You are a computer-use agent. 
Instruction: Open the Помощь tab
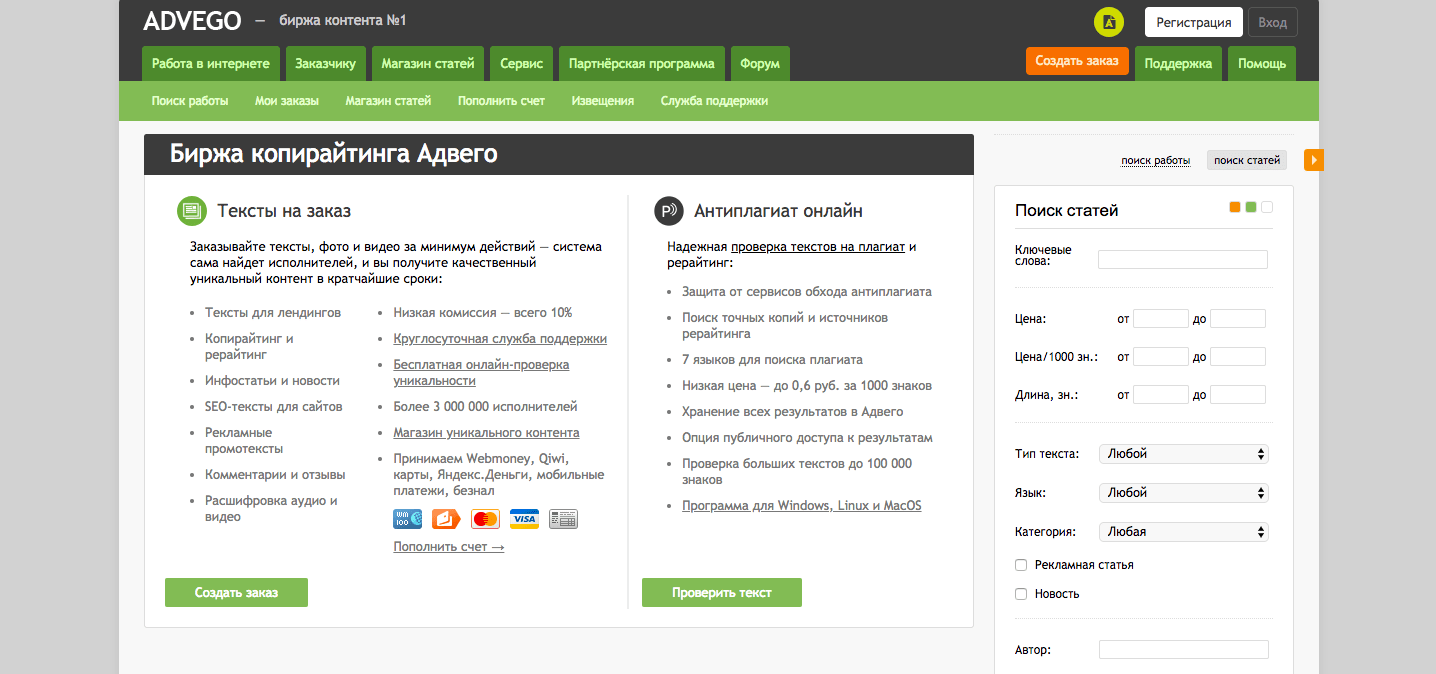1262,64
